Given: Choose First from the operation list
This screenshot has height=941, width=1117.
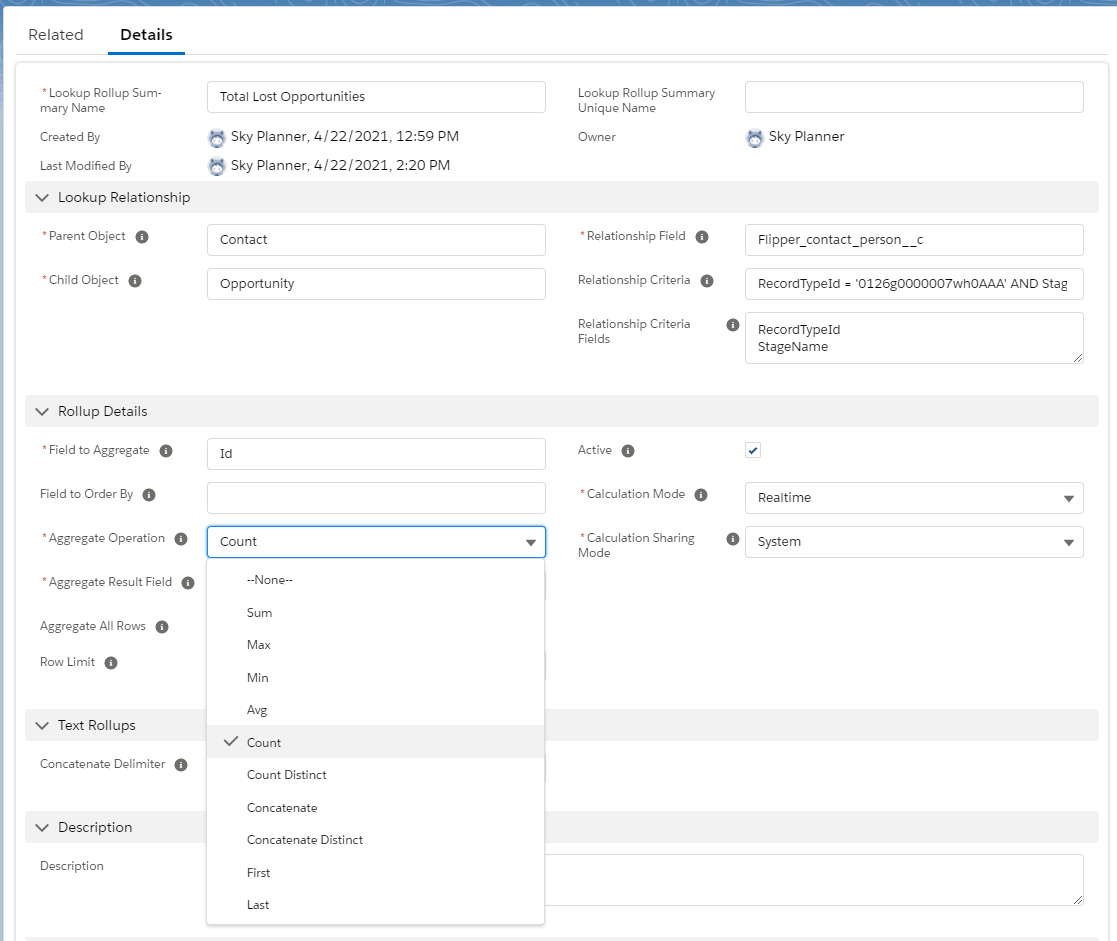Looking at the screenshot, I should click(375, 873).
